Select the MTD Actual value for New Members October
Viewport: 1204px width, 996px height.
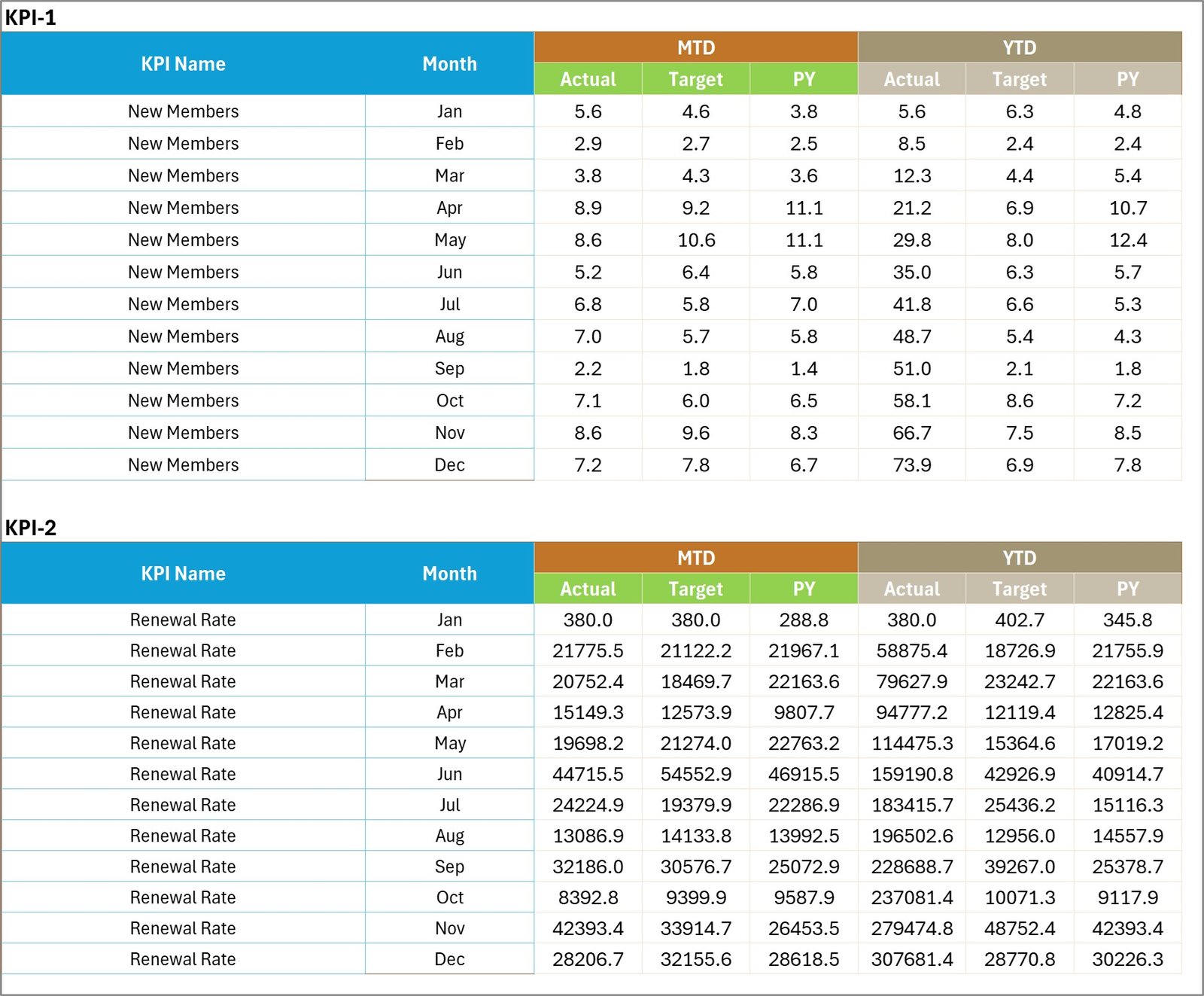point(588,400)
